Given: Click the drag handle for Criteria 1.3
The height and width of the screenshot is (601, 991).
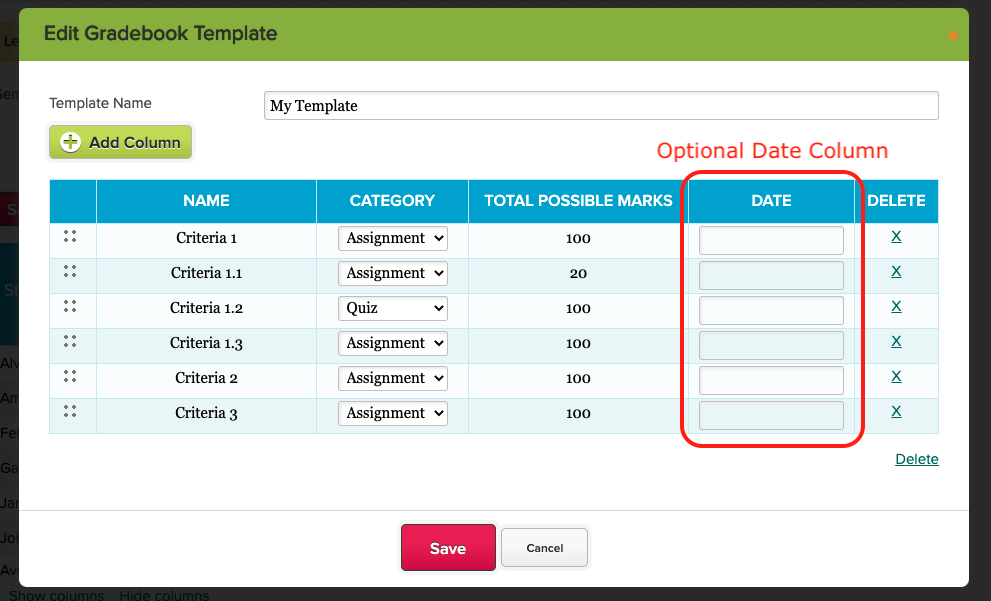Looking at the screenshot, I should tap(70, 341).
